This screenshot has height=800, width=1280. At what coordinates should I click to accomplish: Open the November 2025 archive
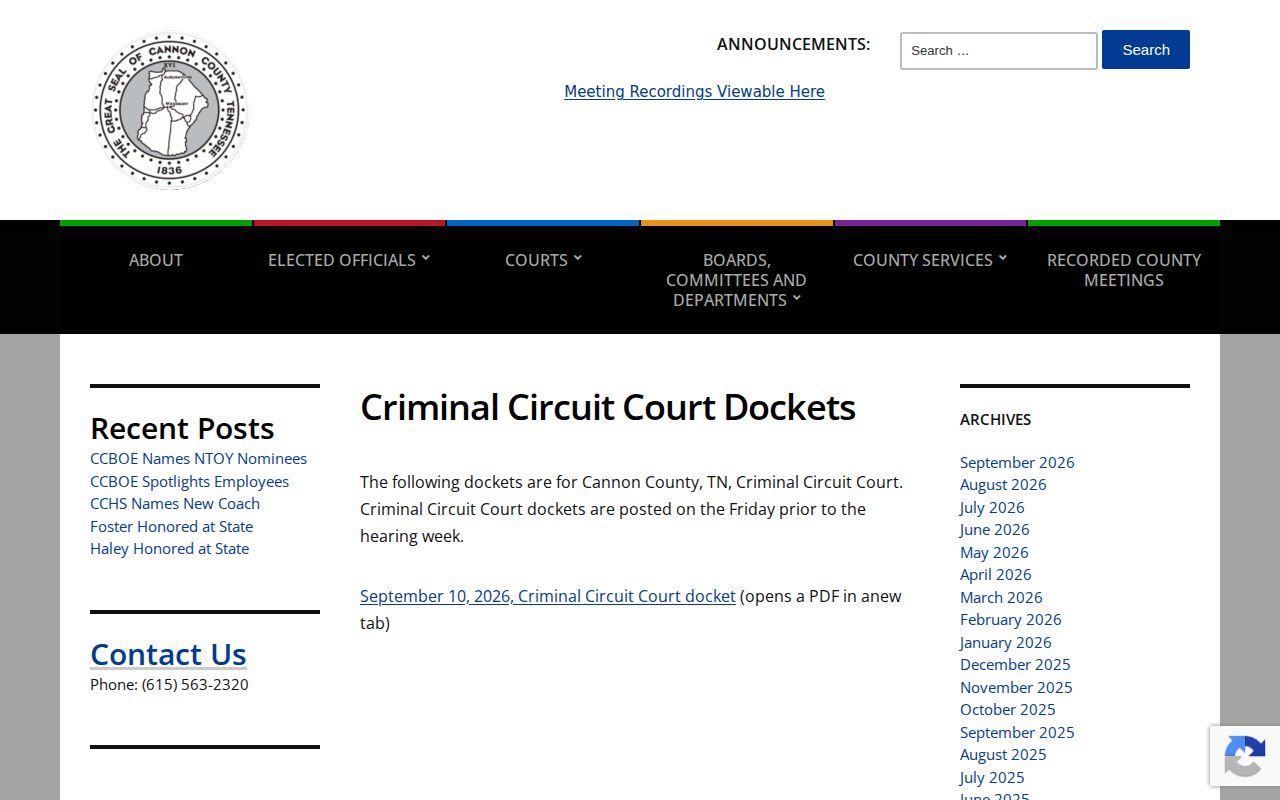tap(1016, 687)
